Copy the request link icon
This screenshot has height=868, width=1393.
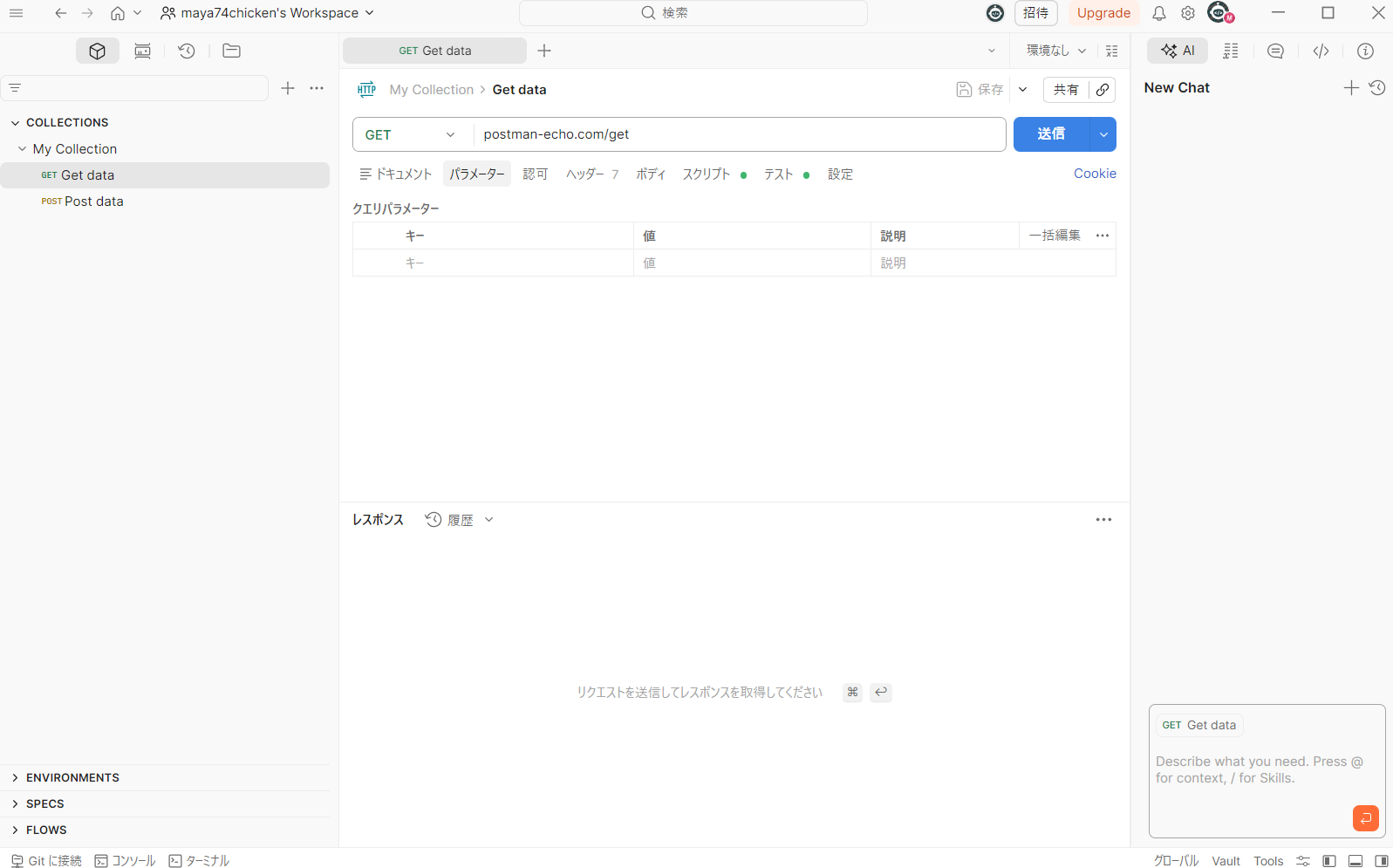pos(1103,90)
